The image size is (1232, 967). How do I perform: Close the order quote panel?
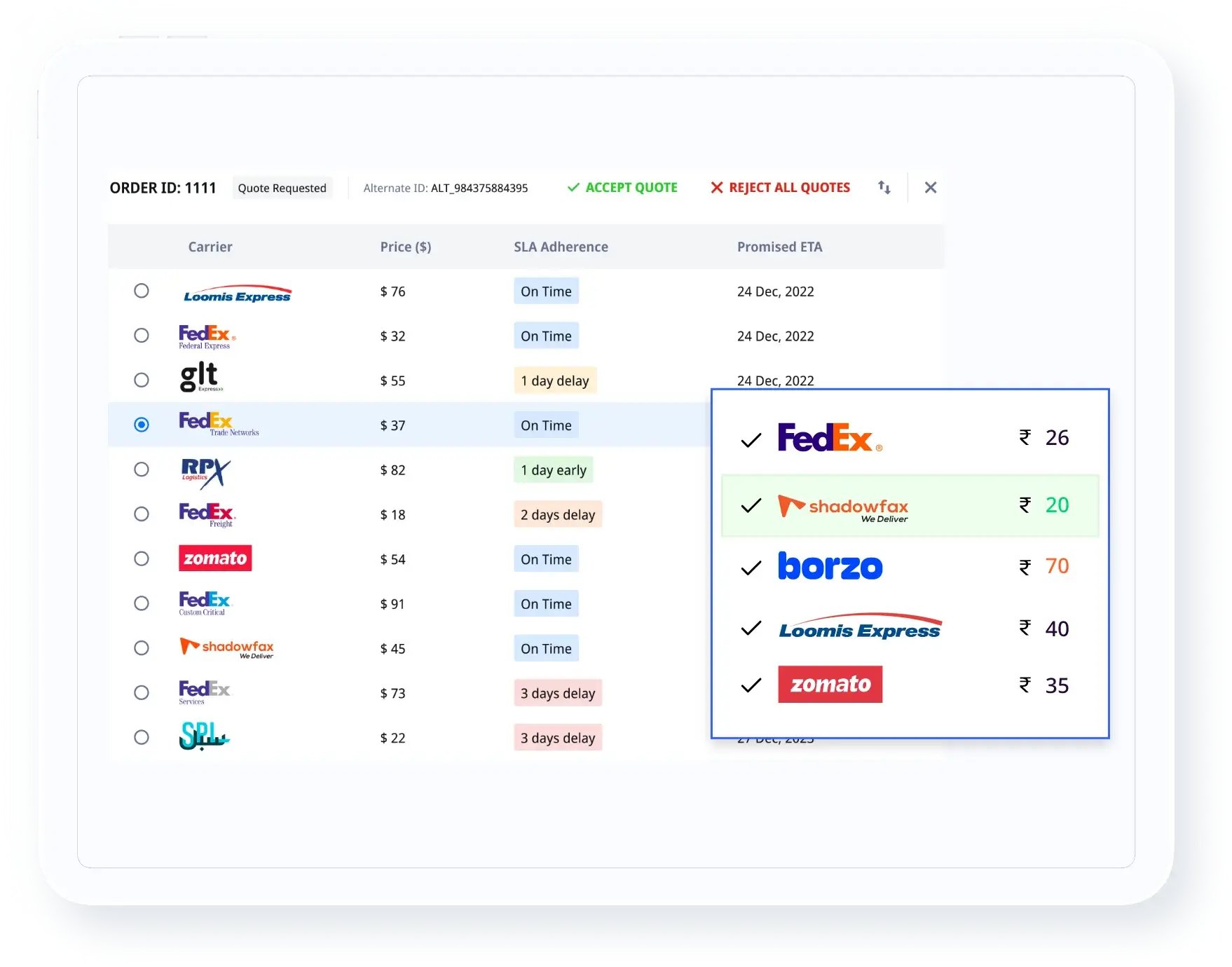click(x=930, y=188)
